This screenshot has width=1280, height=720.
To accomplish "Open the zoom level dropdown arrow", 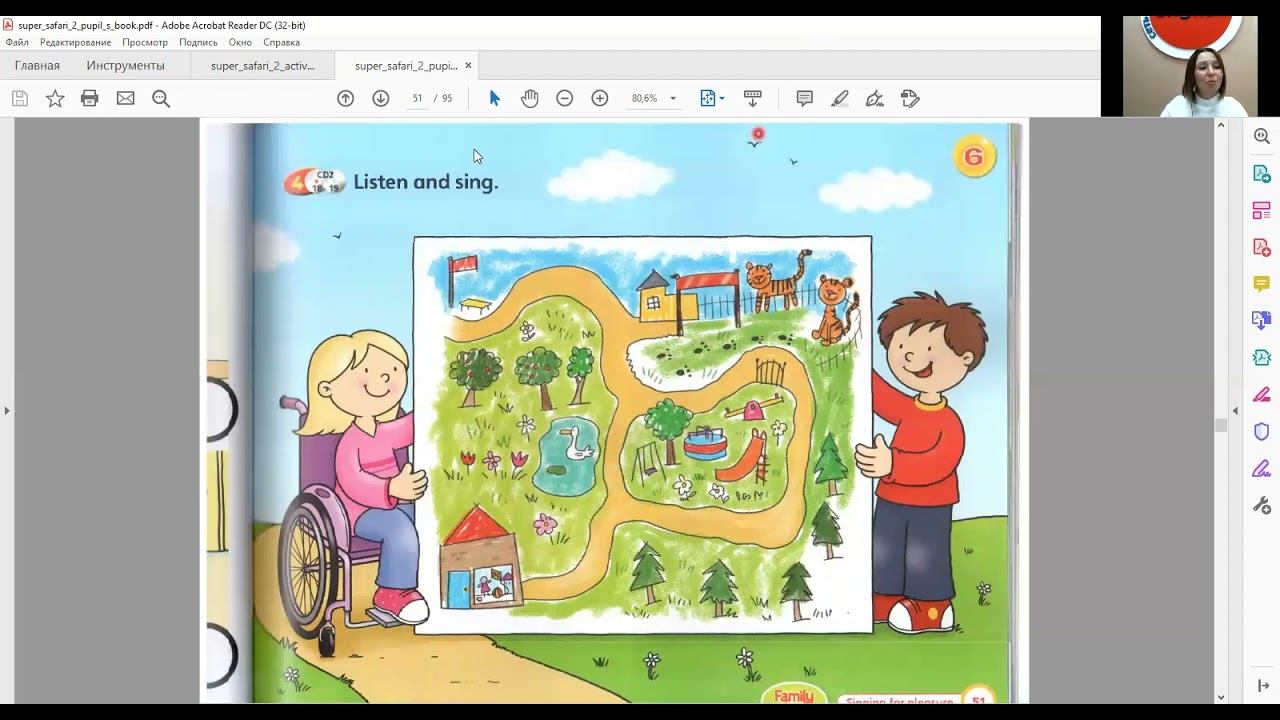I will pyautogui.click(x=673, y=98).
